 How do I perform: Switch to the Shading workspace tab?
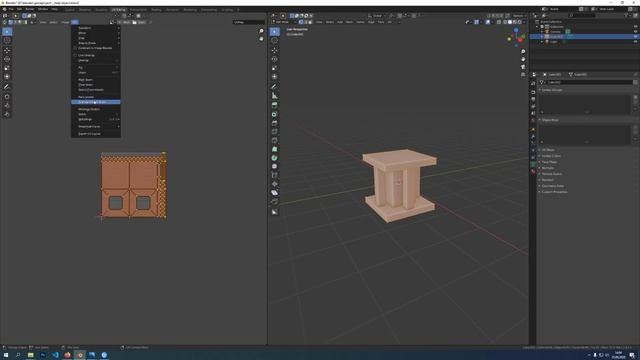[x=156, y=9]
